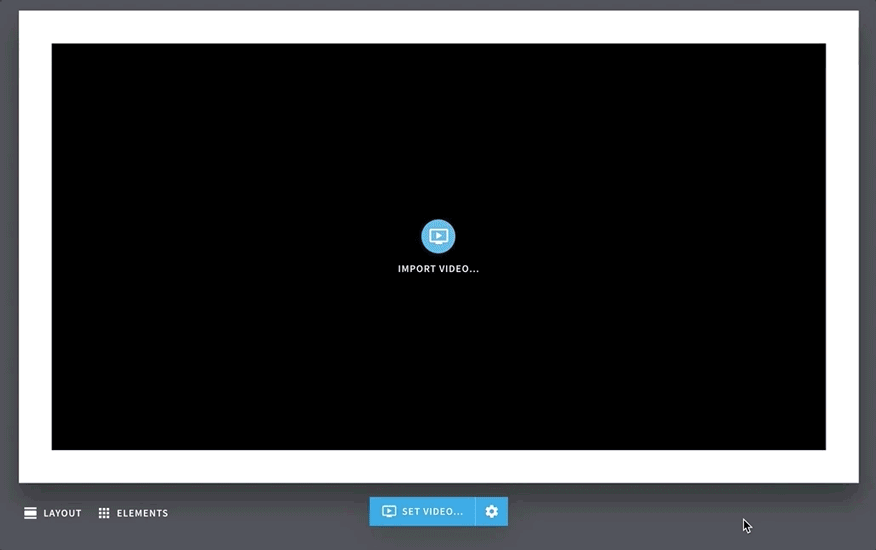Image resolution: width=876 pixels, height=550 pixels.
Task: Click the Elements grid icon
Action: click(104, 513)
